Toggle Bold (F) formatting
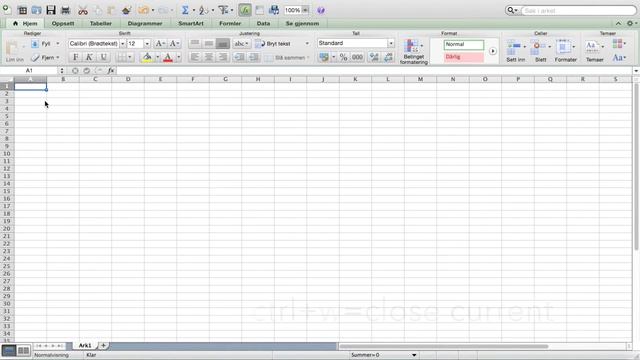 click(x=76, y=57)
